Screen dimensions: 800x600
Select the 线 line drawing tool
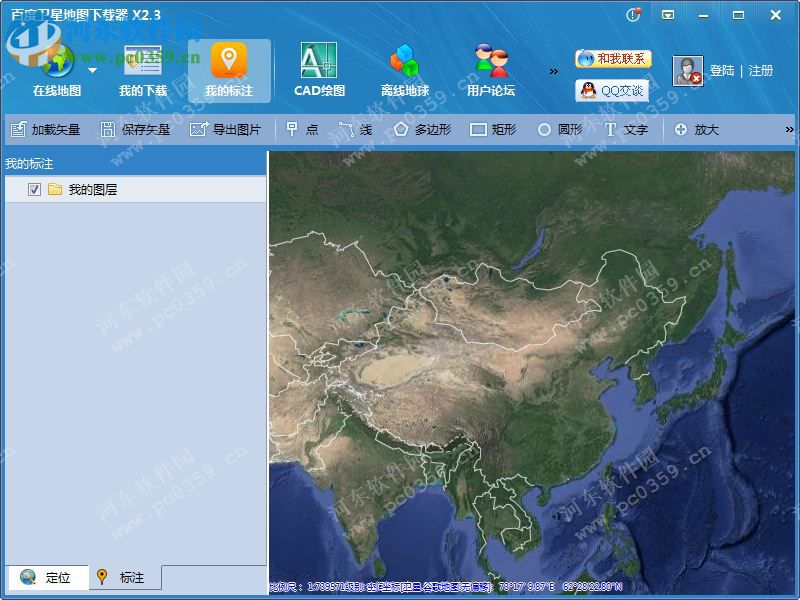click(x=355, y=129)
